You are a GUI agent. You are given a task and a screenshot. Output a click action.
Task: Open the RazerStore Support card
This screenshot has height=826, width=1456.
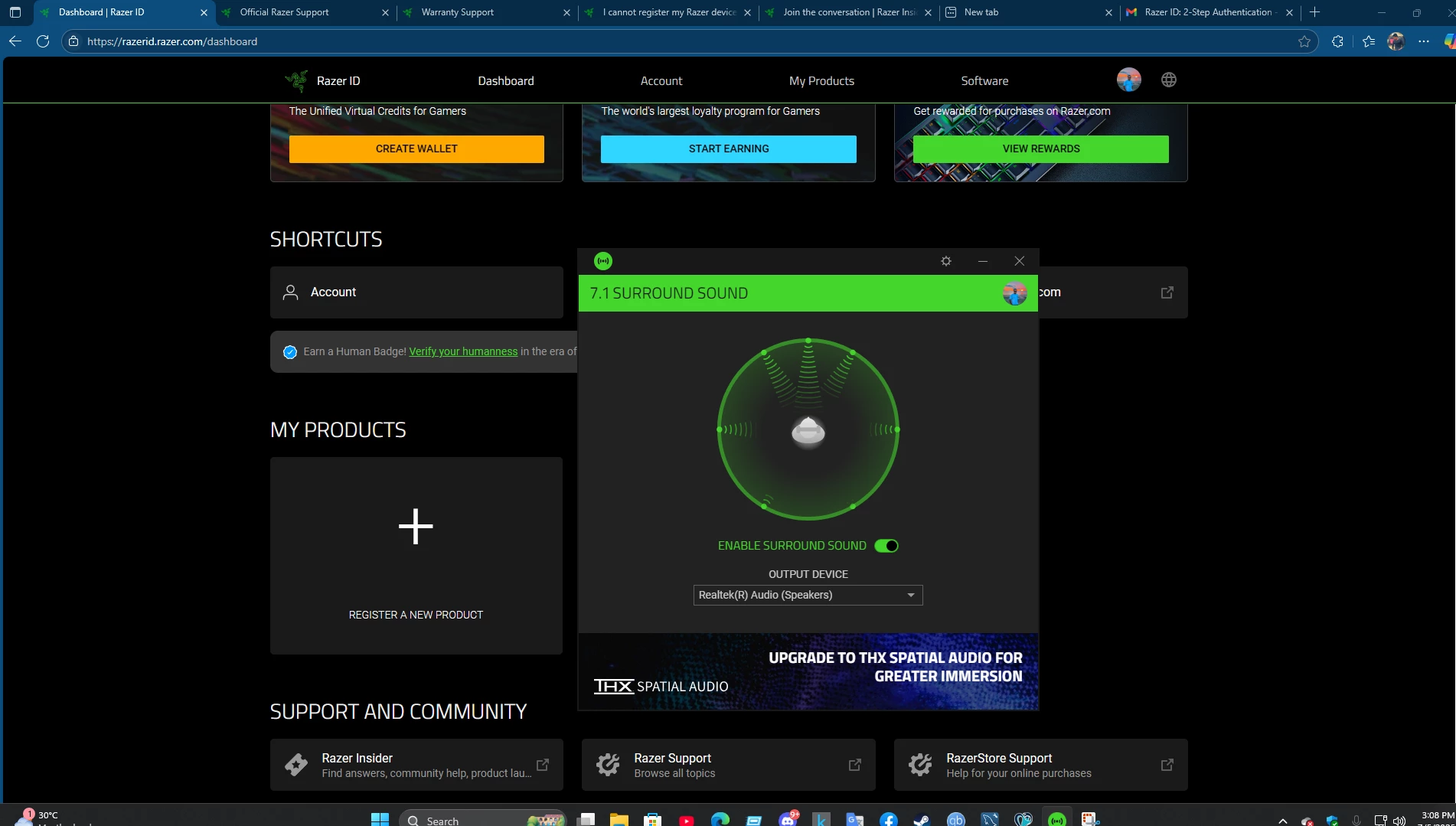[1041, 765]
